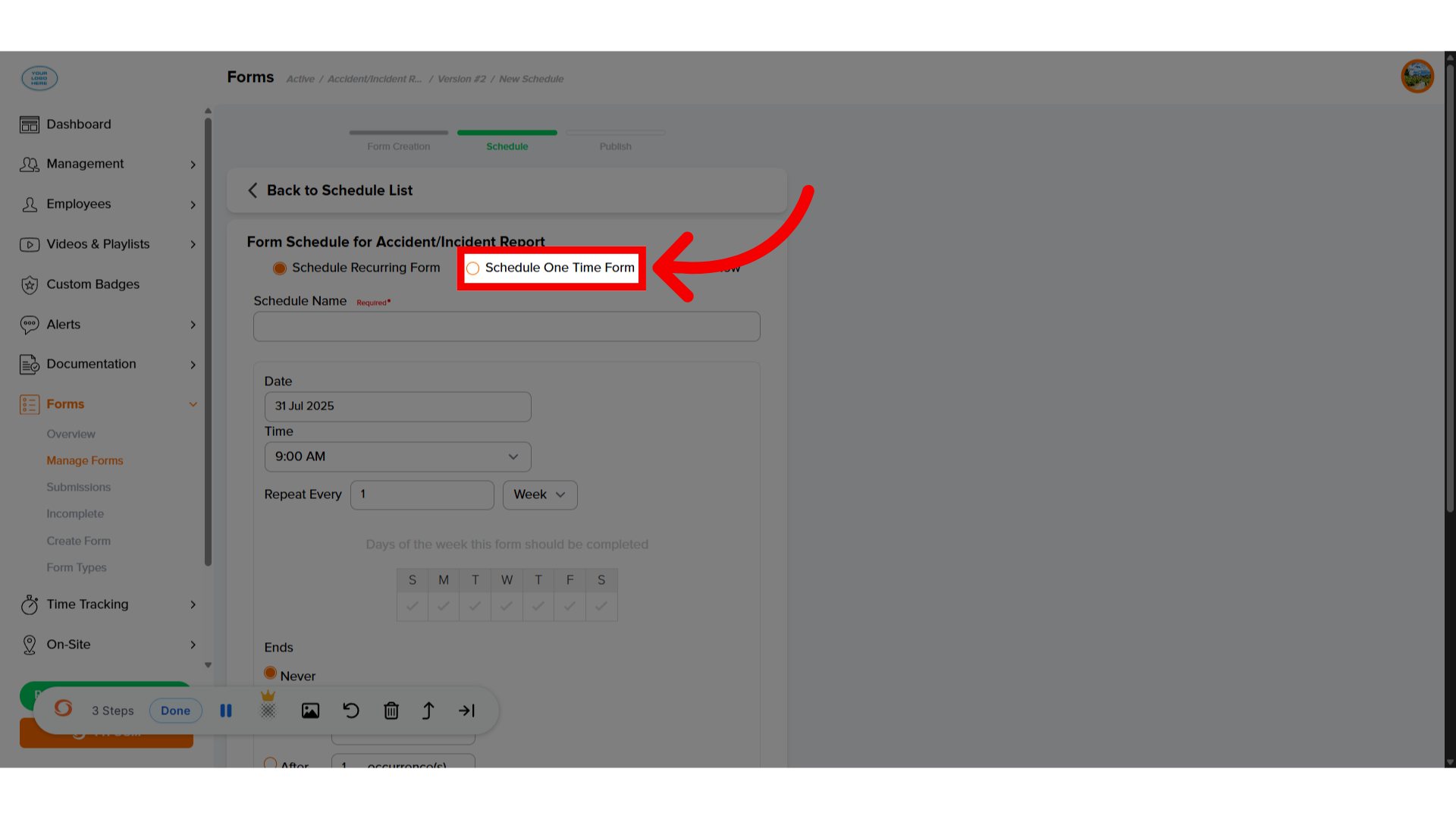Open the user profile avatar
Image resolution: width=1456 pixels, height=819 pixels.
click(1417, 77)
